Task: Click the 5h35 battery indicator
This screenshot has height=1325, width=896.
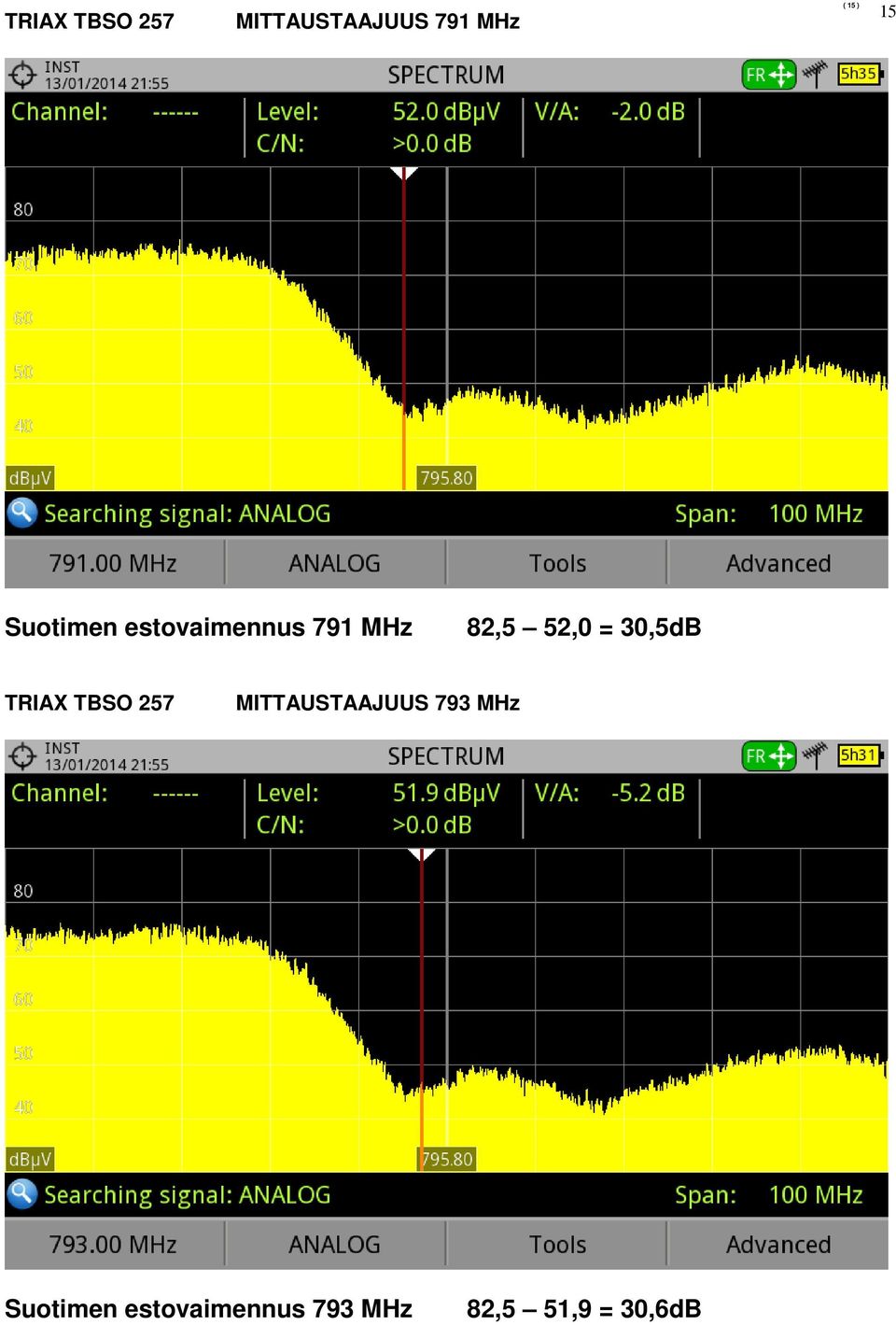Action: point(860,74)
